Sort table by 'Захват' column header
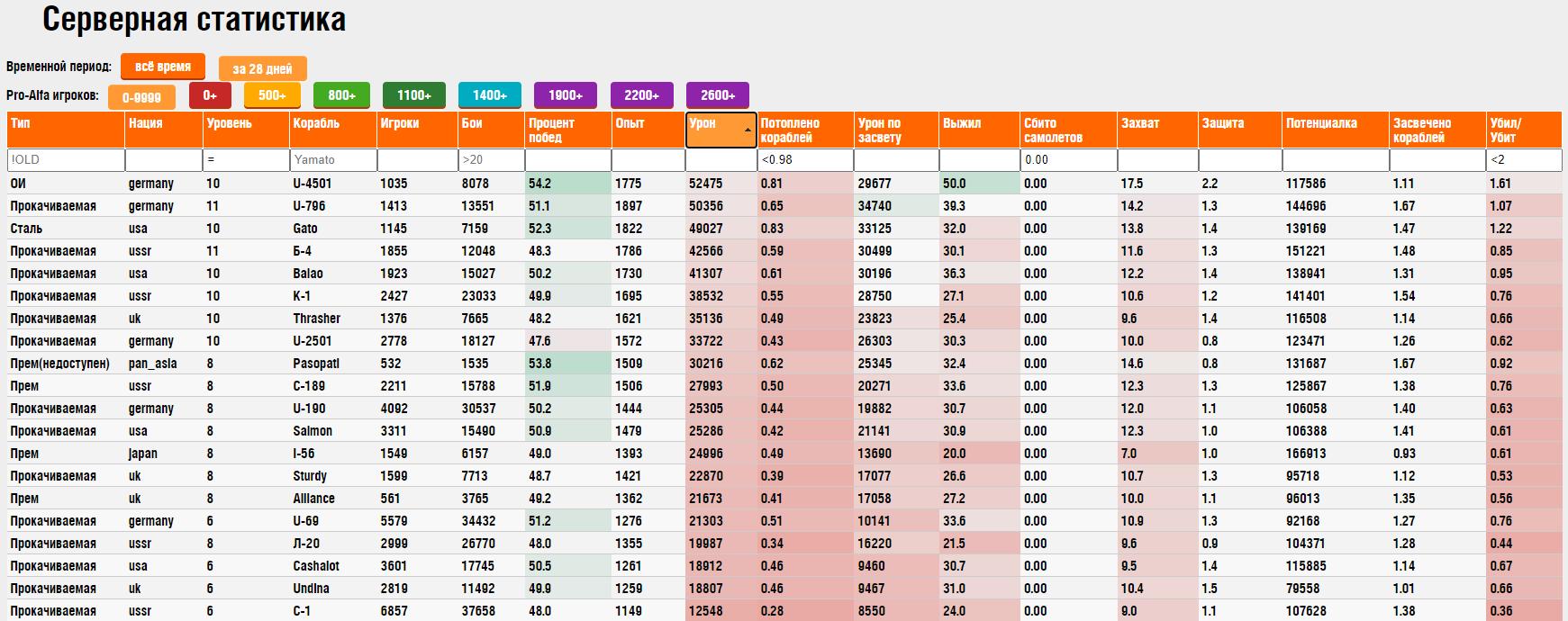 1157,130
